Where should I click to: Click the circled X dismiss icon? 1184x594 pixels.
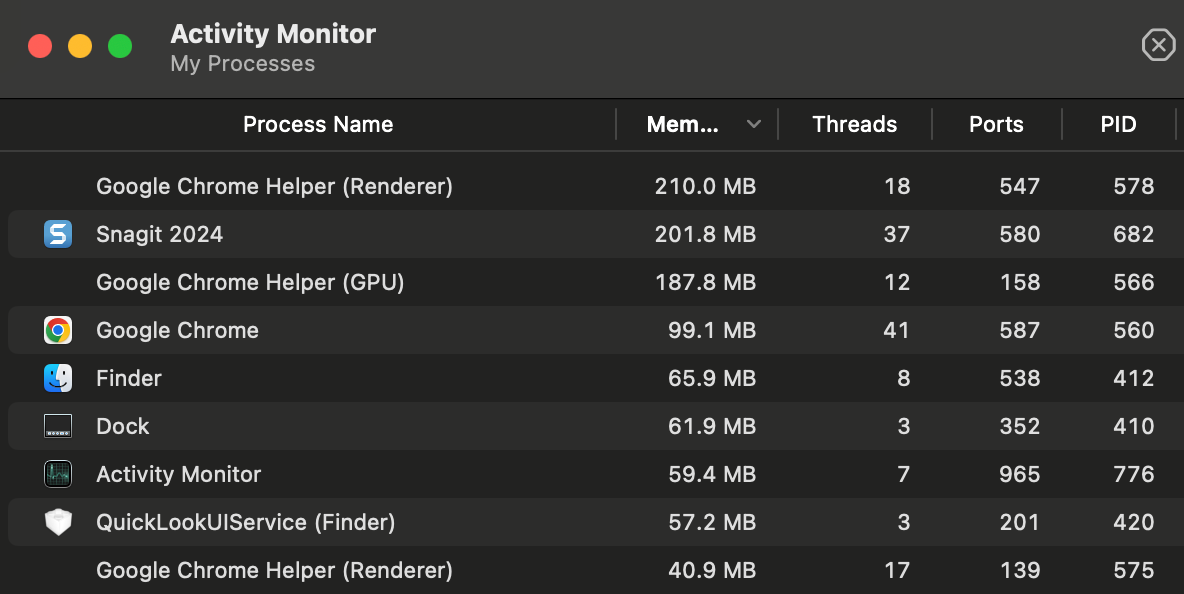pos(1158,45)
